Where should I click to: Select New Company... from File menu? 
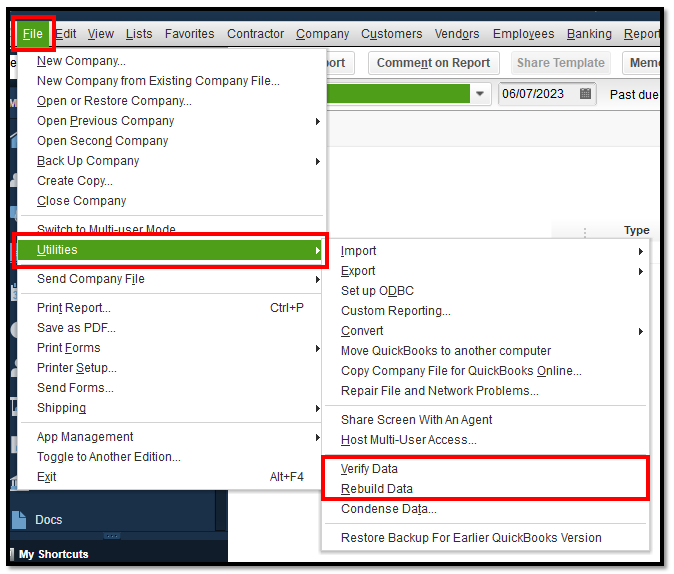tap(172, 61)
